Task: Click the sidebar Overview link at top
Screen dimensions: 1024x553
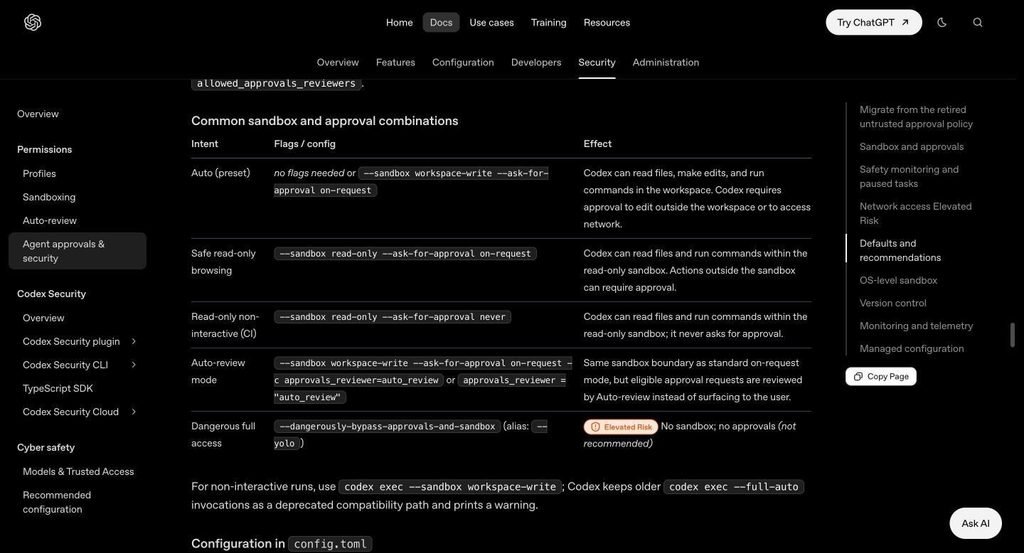Action: pyautogui.click(x=38, y=114)
